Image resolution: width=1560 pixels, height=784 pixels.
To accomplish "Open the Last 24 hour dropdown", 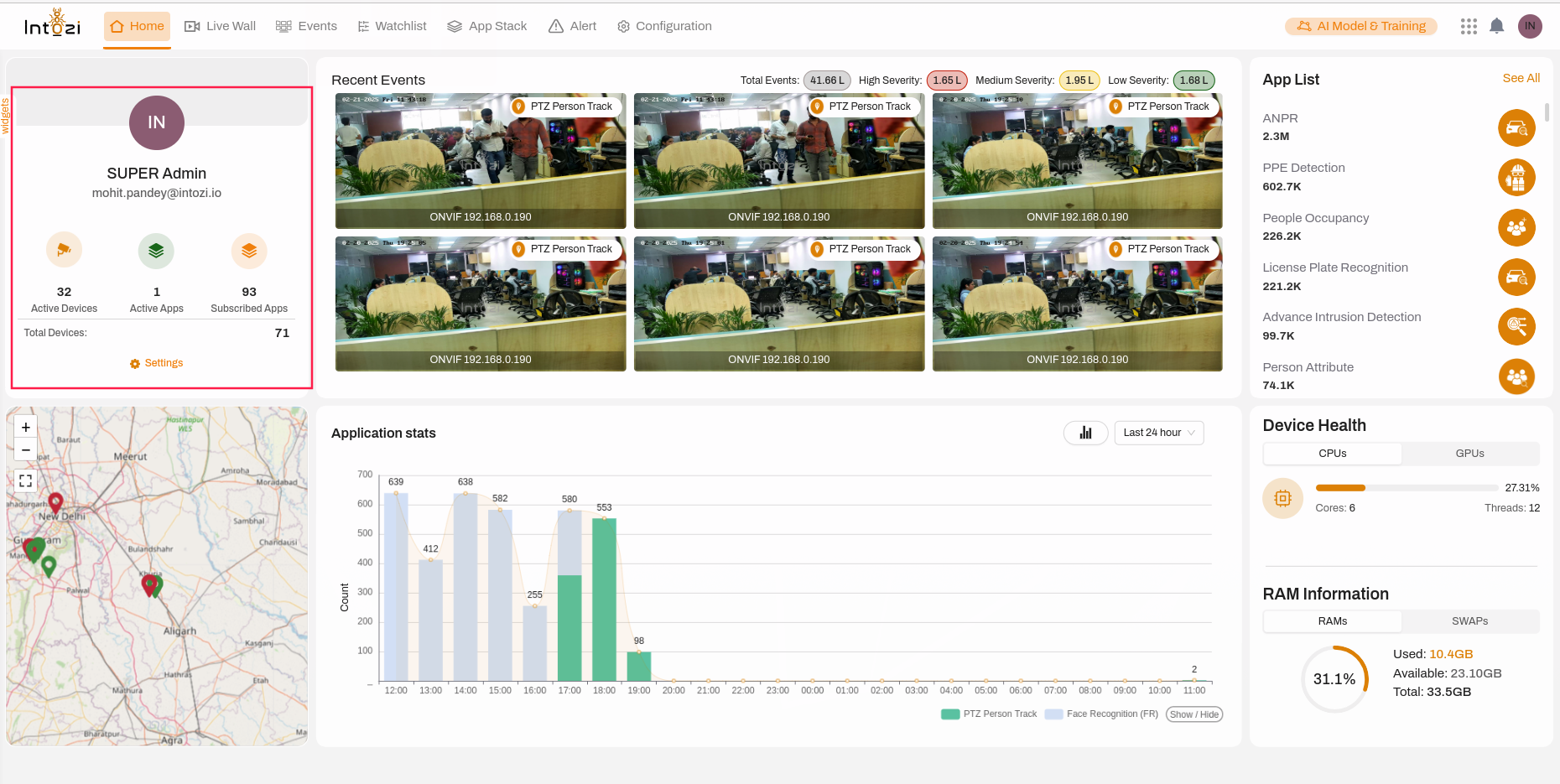I will point(1158,433).
